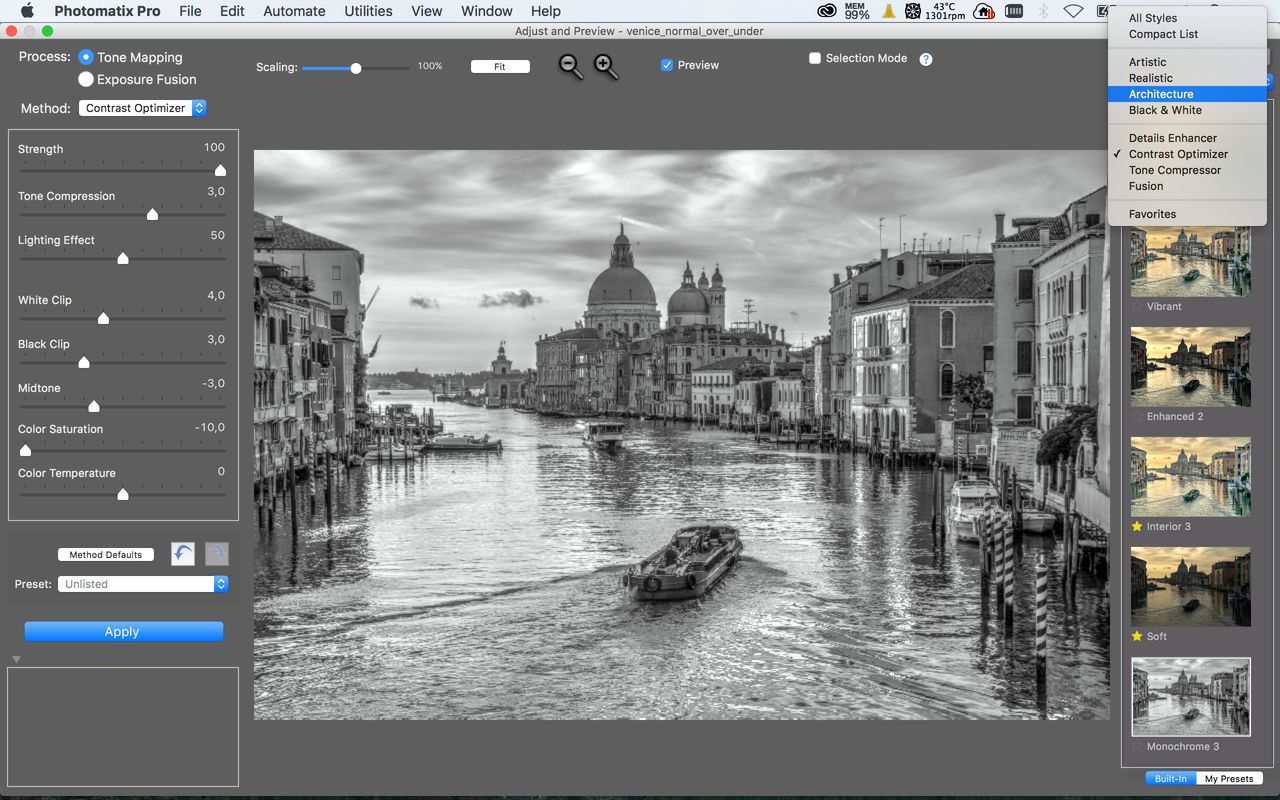1280x800 pixels.
Task: Click the White Clip slider handle
Action: [103, 318]
